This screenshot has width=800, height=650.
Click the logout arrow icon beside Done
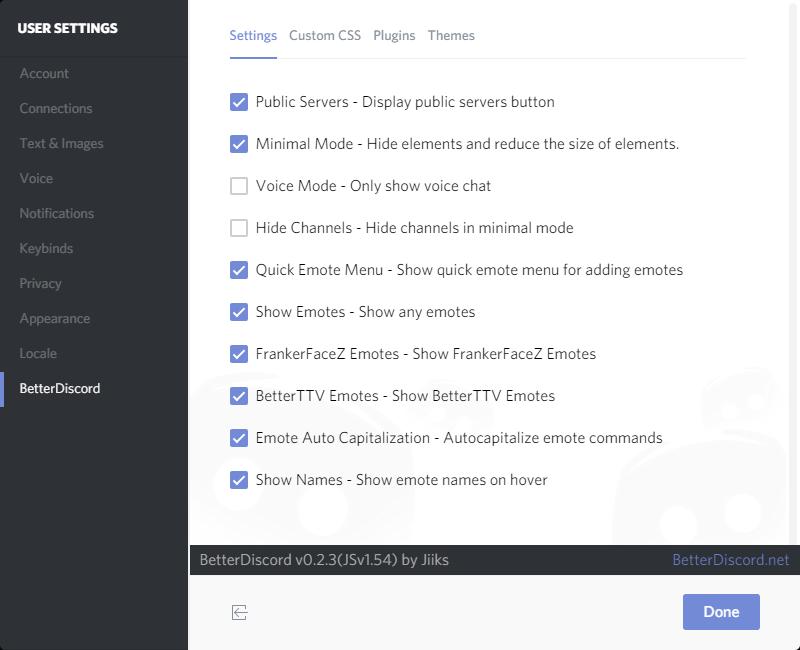[239, 612]
